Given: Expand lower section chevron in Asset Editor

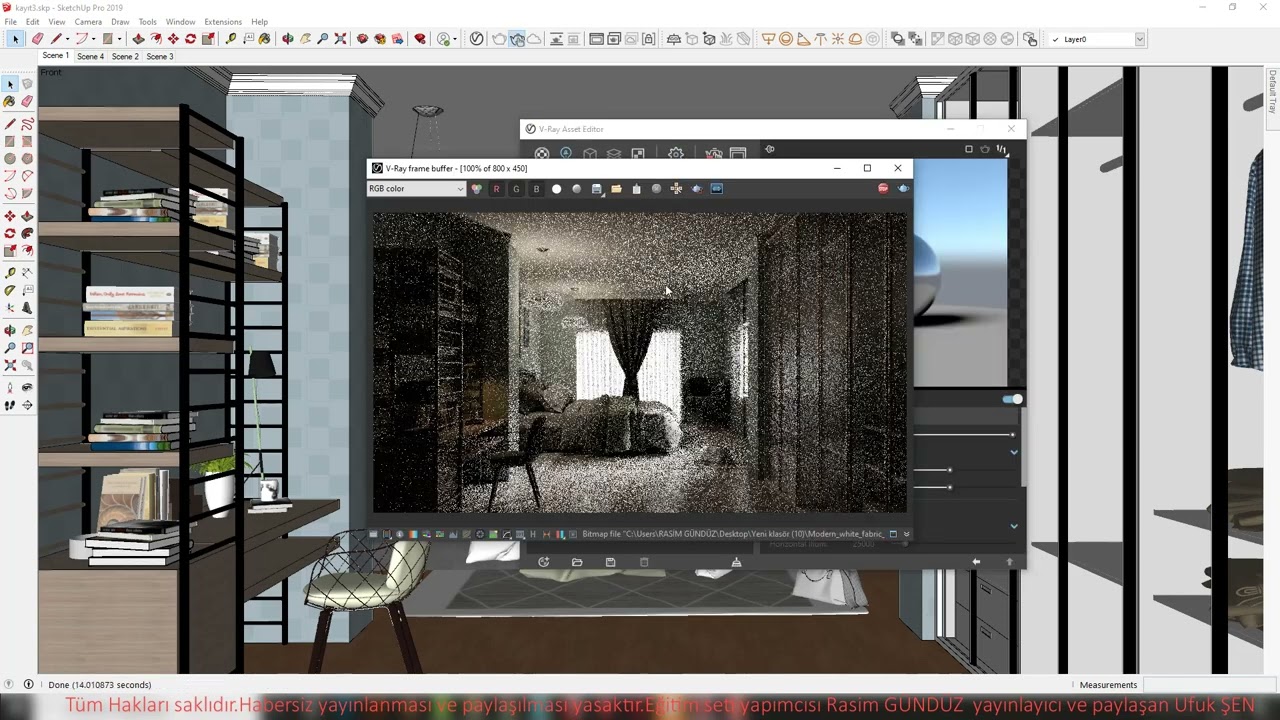Looking at the screenshot, I should pyautogui.click(x=1014, y=526).
